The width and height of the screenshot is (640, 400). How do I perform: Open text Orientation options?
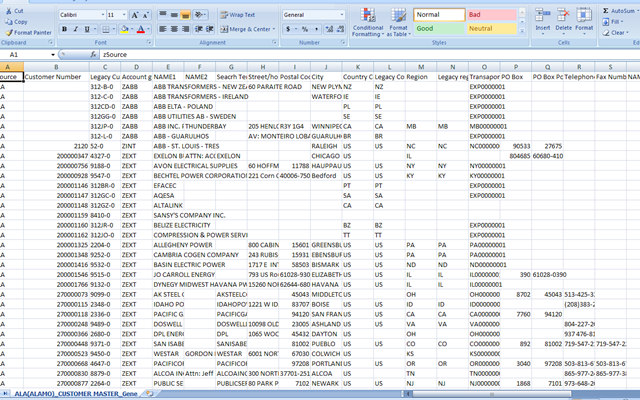pos(200,15)
